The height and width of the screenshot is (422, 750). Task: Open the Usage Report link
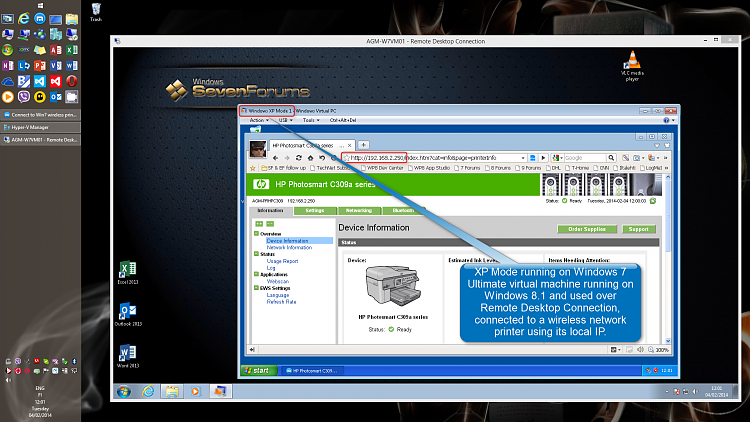[282, 261]
